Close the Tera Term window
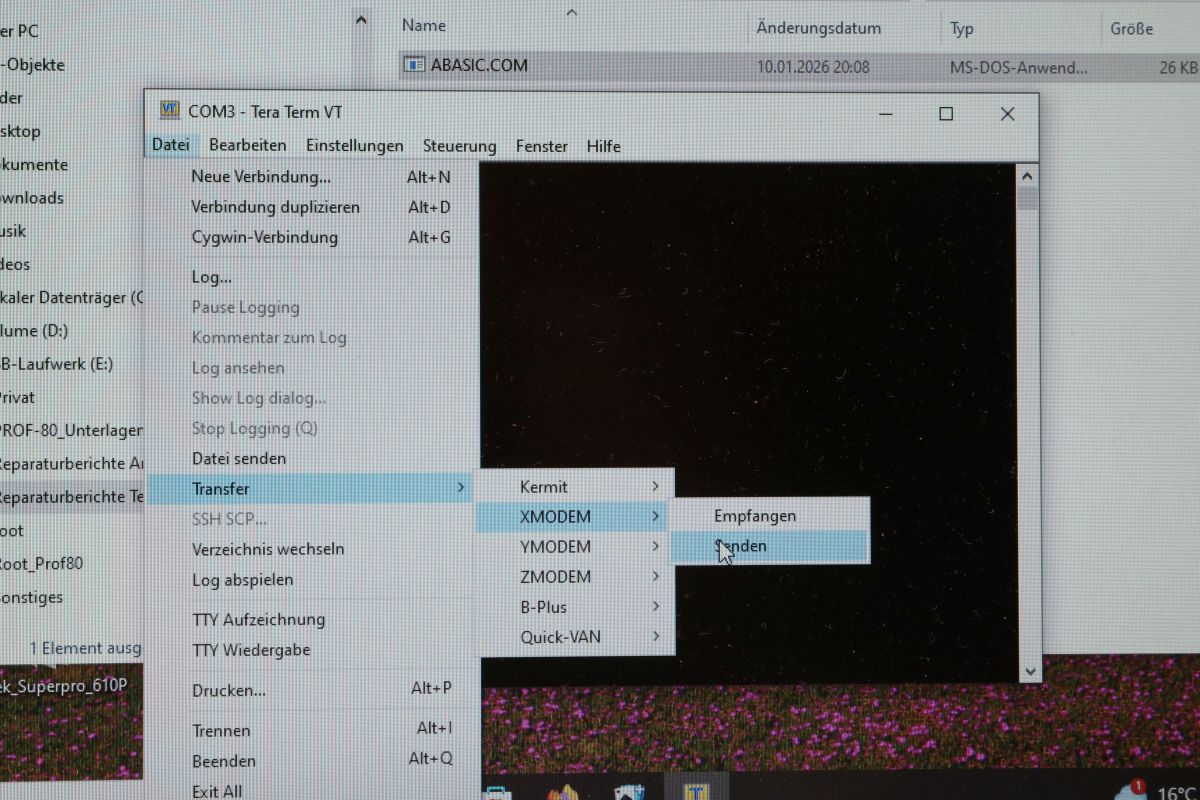Screen dimensions: 1200x800 (1007, 114)
